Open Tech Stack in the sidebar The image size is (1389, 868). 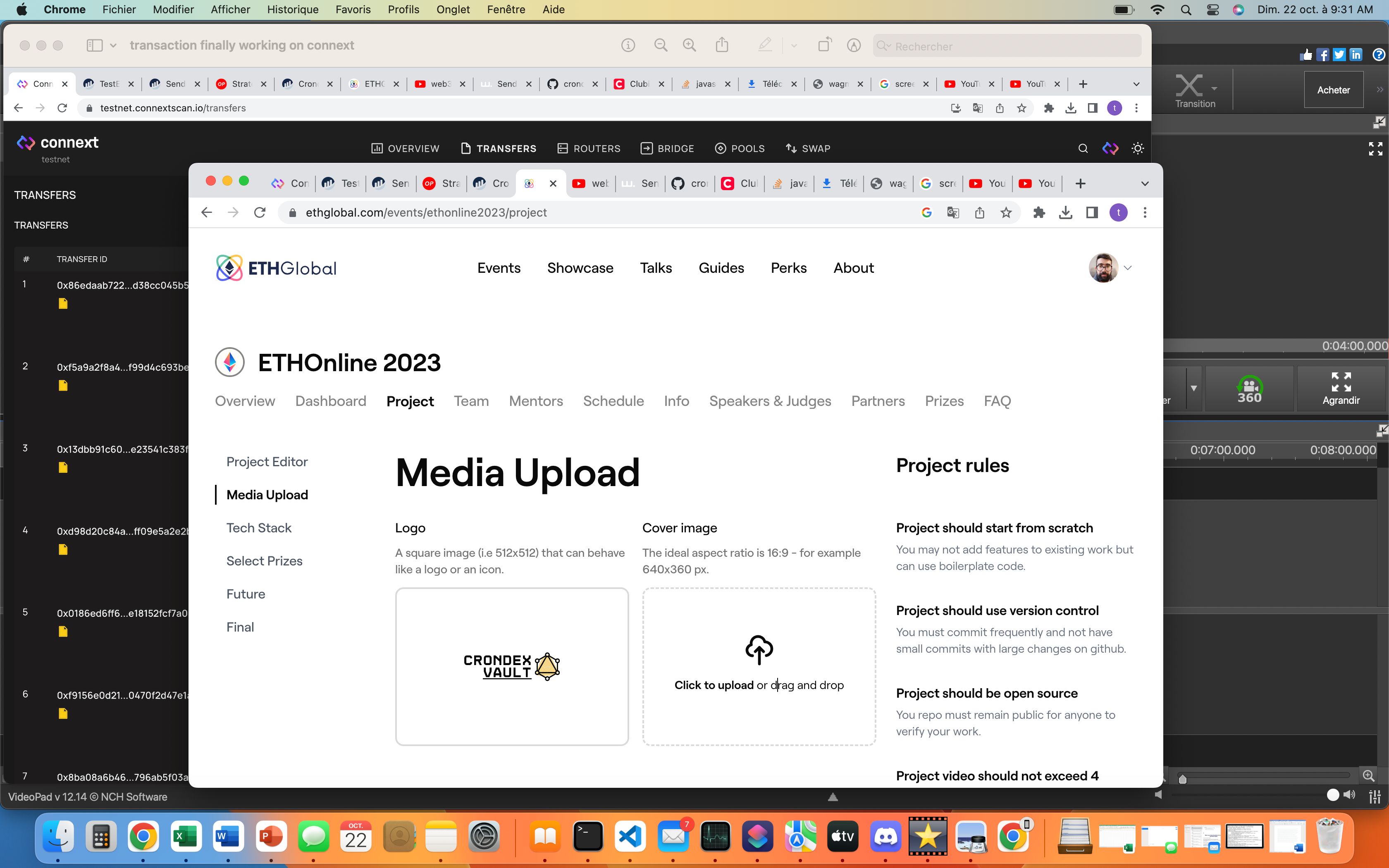click(259, 528)
